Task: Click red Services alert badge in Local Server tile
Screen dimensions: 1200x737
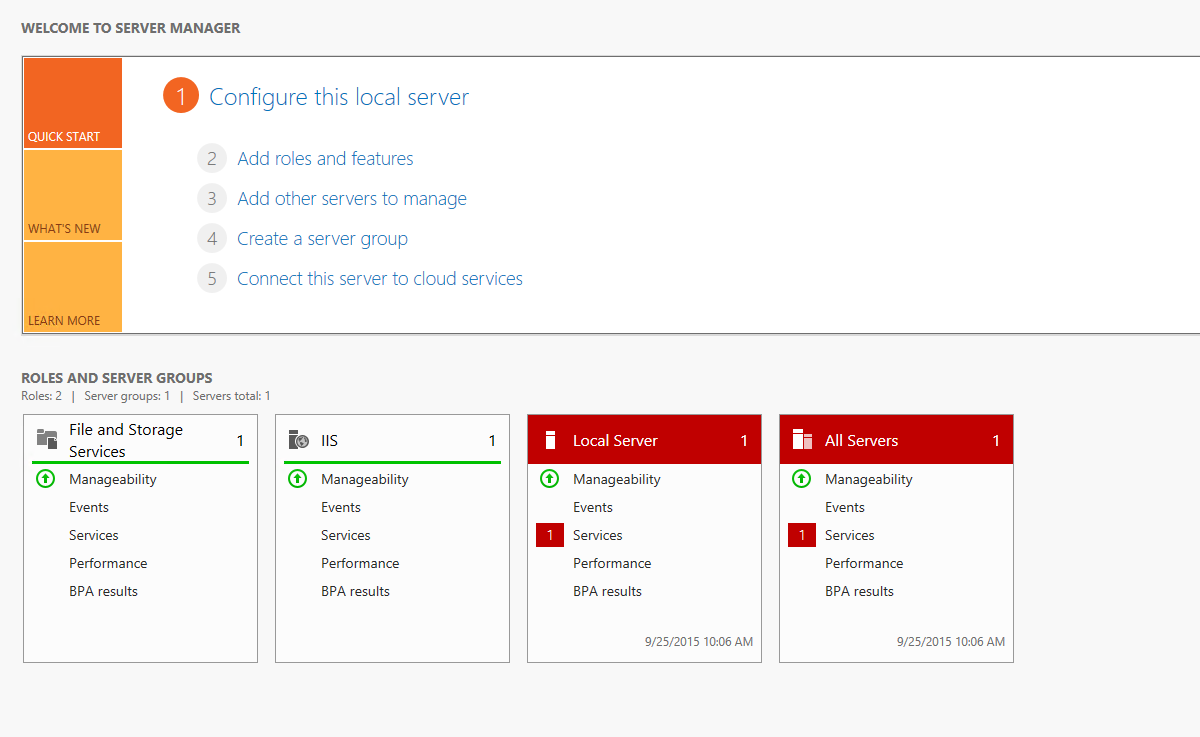Action: click(x=550, y=535)
